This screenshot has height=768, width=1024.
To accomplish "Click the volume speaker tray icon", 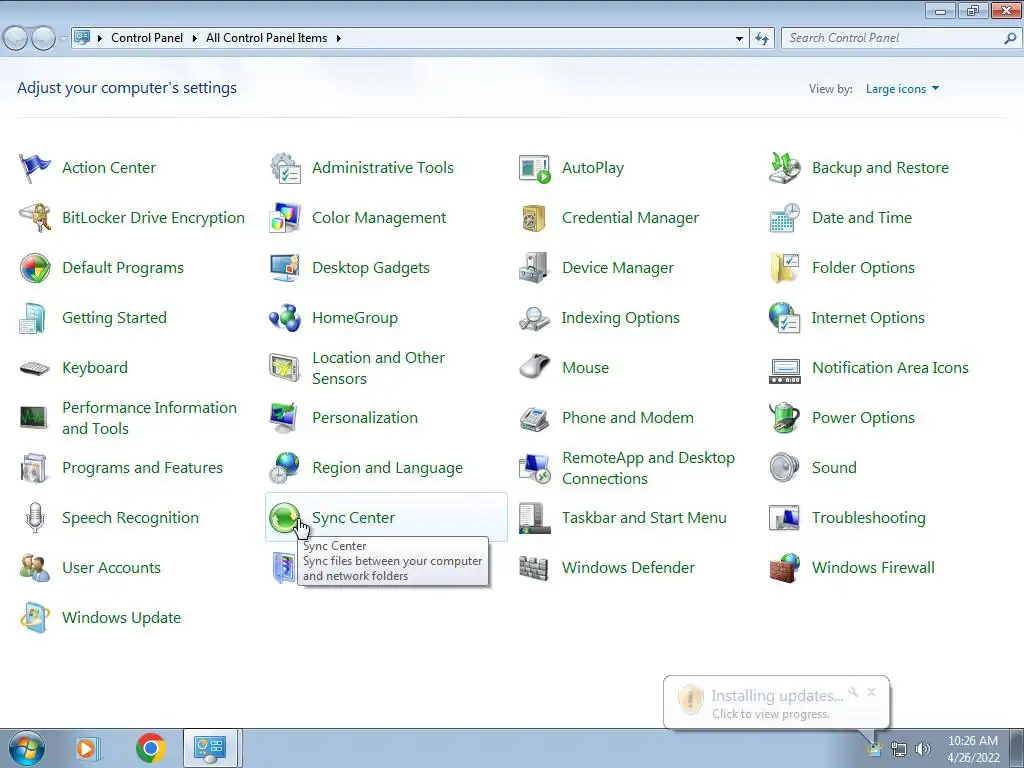I will pos(923,749).
